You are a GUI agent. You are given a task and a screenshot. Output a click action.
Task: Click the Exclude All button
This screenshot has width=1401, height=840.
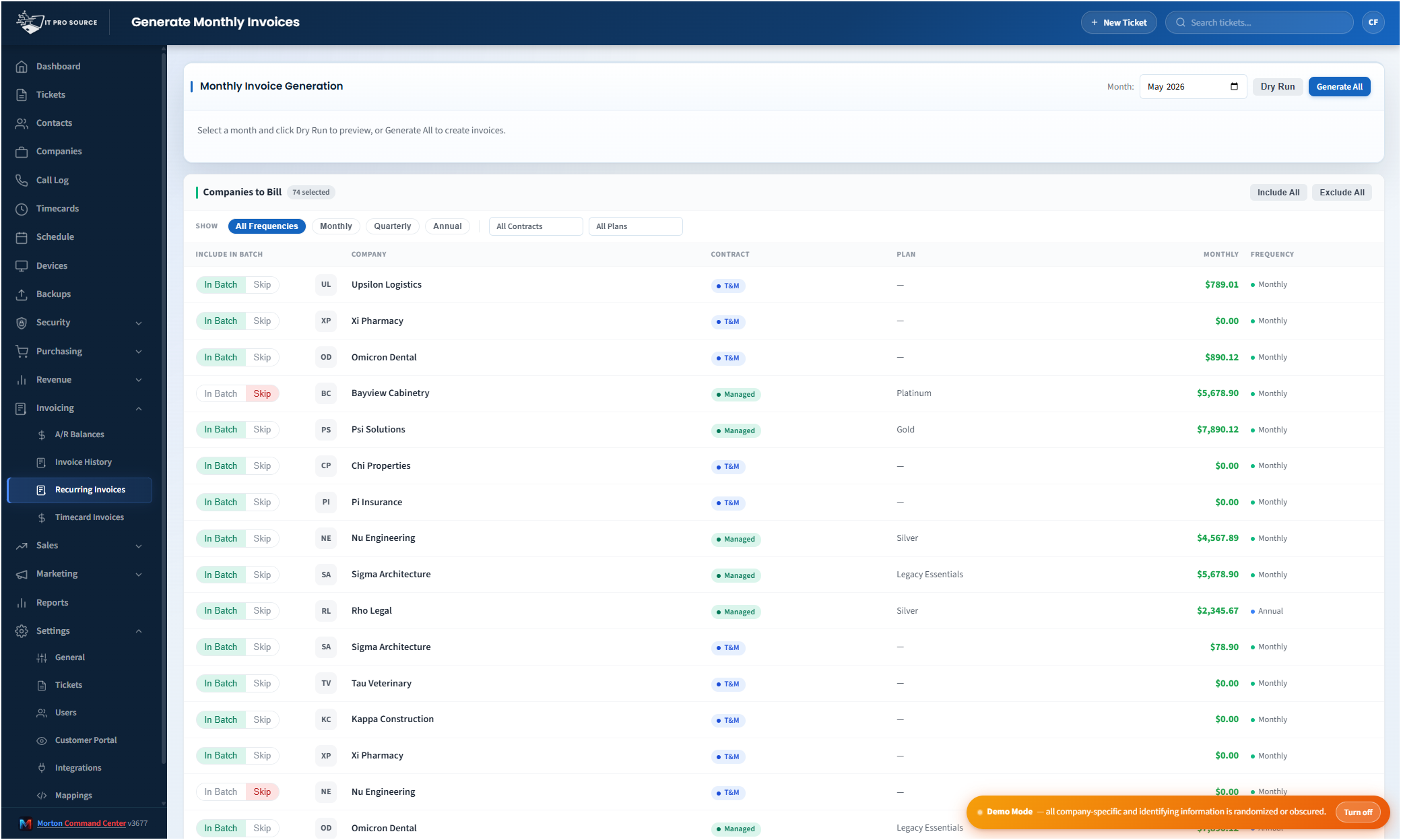pyautogui.click(x=1342, y=193)
